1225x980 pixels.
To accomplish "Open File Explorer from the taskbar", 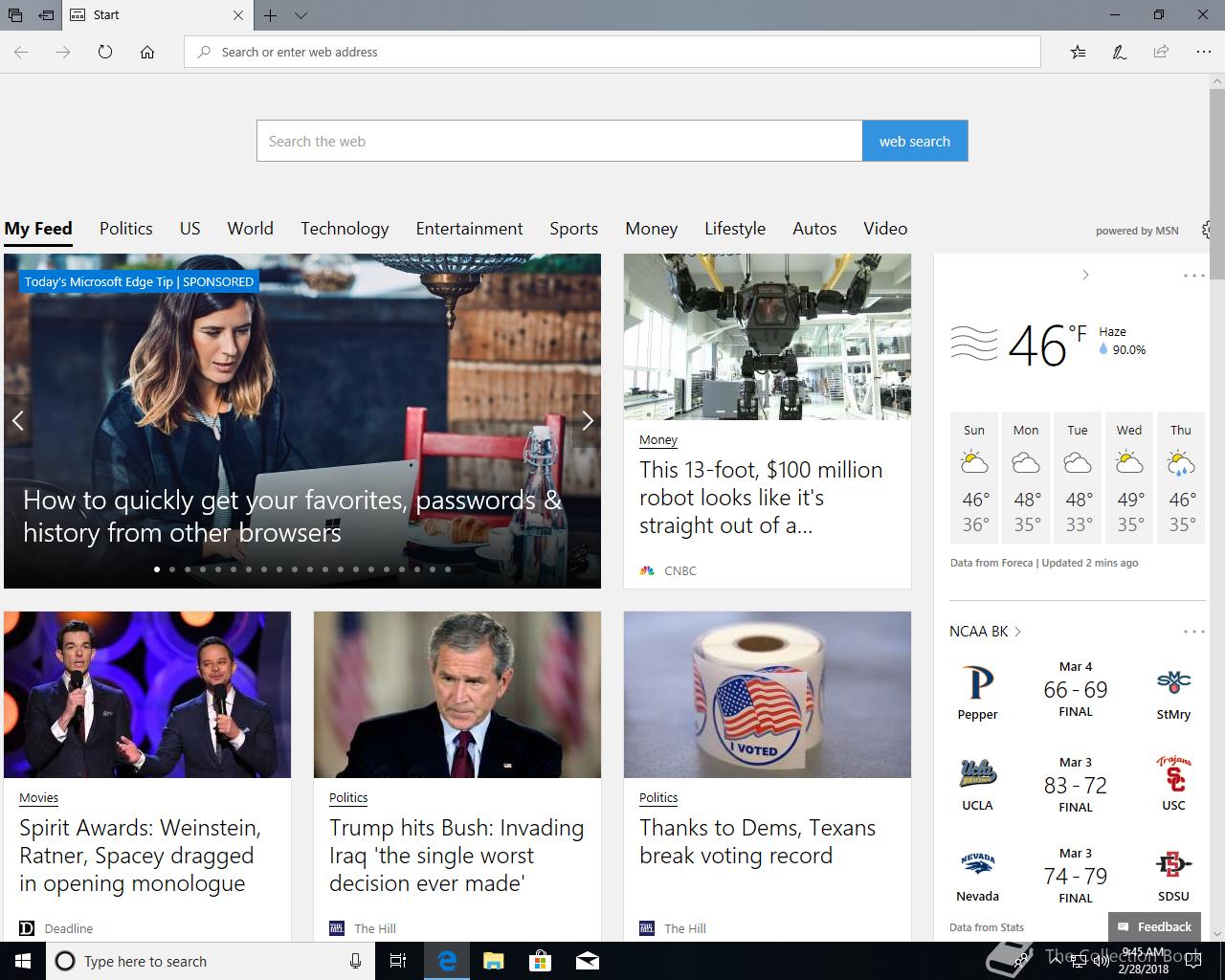I will coord(493,961).
